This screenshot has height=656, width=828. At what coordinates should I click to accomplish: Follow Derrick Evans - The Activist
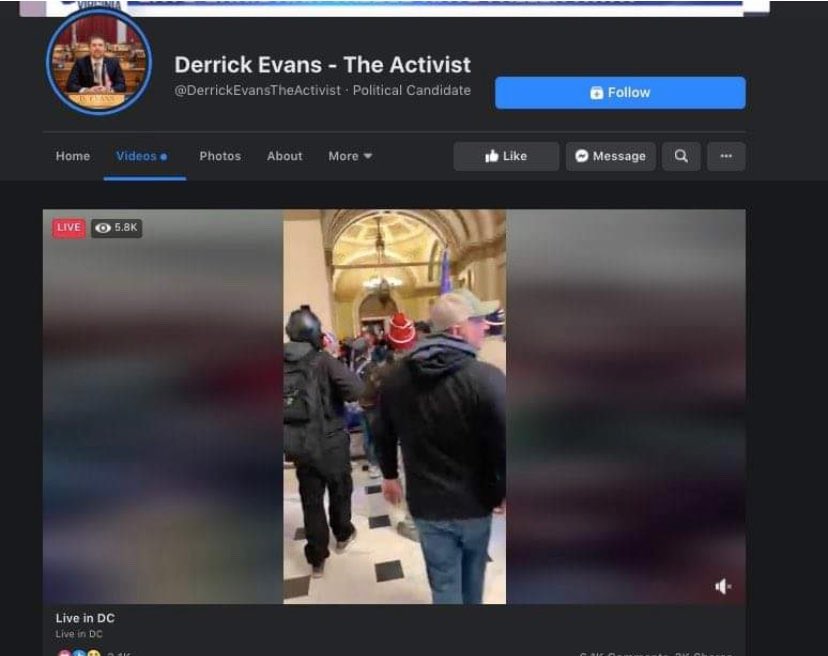pyautogui.click(x=620, y=92)
